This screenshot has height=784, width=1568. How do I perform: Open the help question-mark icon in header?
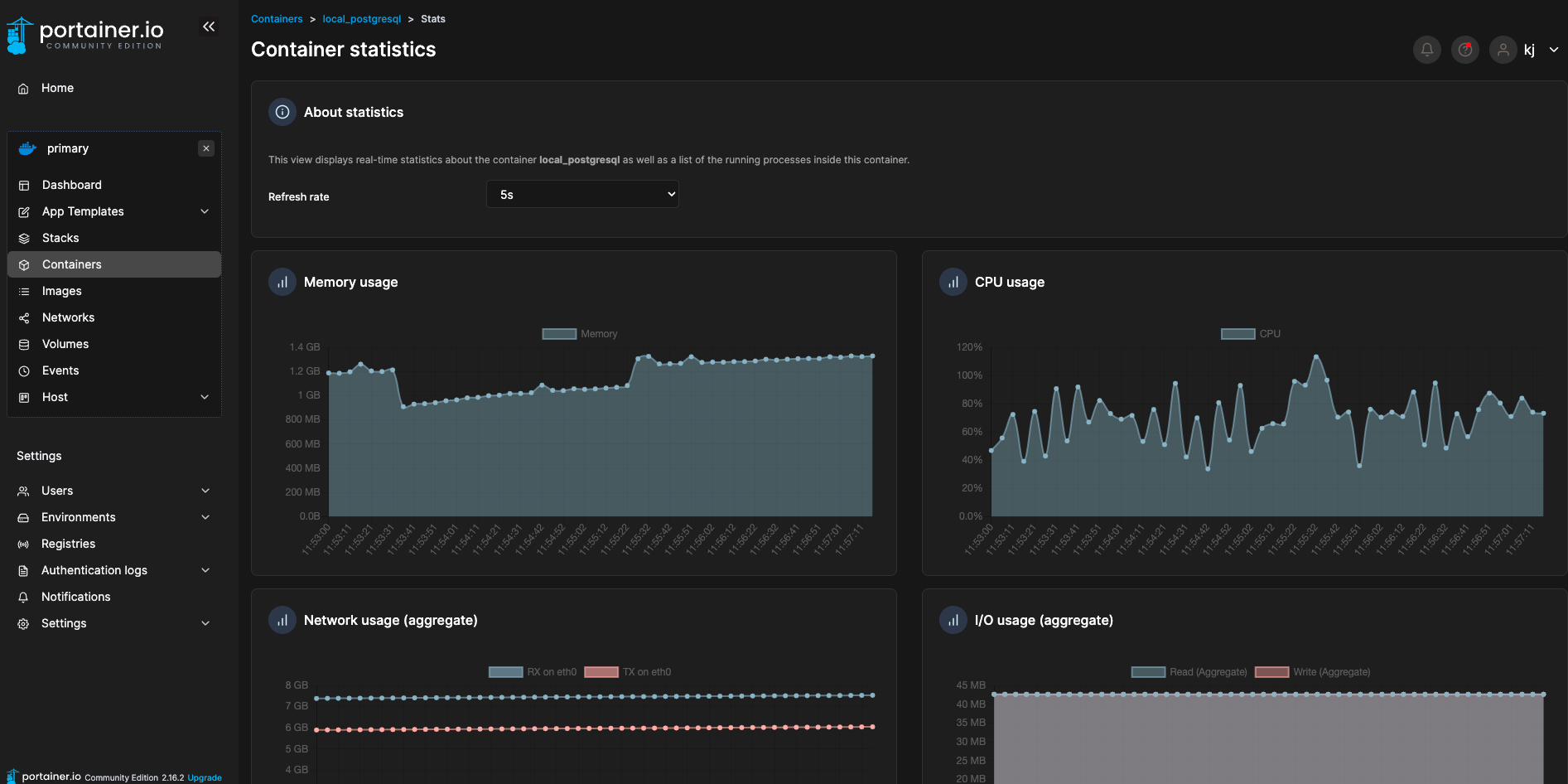point(1464,50)
